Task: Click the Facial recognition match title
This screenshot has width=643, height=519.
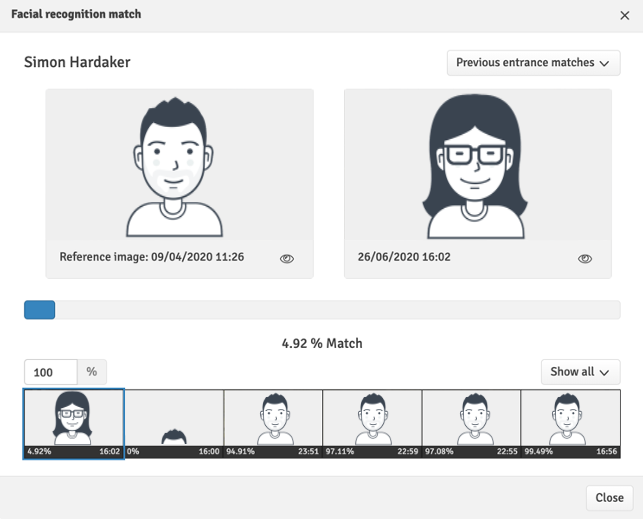Action: (76, 14)
